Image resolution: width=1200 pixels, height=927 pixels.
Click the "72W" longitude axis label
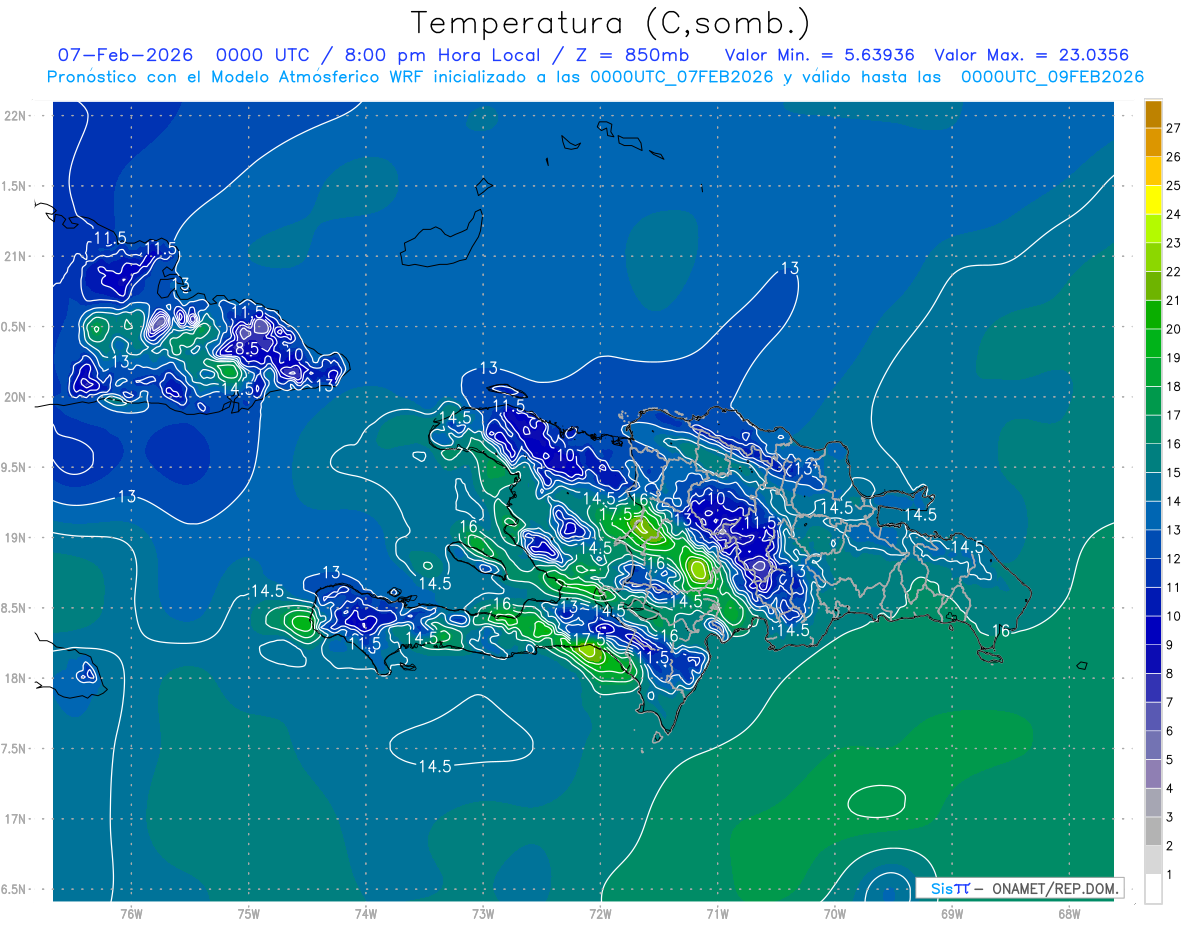600,914
